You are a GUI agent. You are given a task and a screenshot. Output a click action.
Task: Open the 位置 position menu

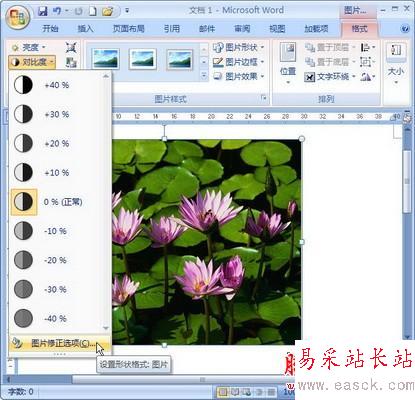tap(288, 63)
